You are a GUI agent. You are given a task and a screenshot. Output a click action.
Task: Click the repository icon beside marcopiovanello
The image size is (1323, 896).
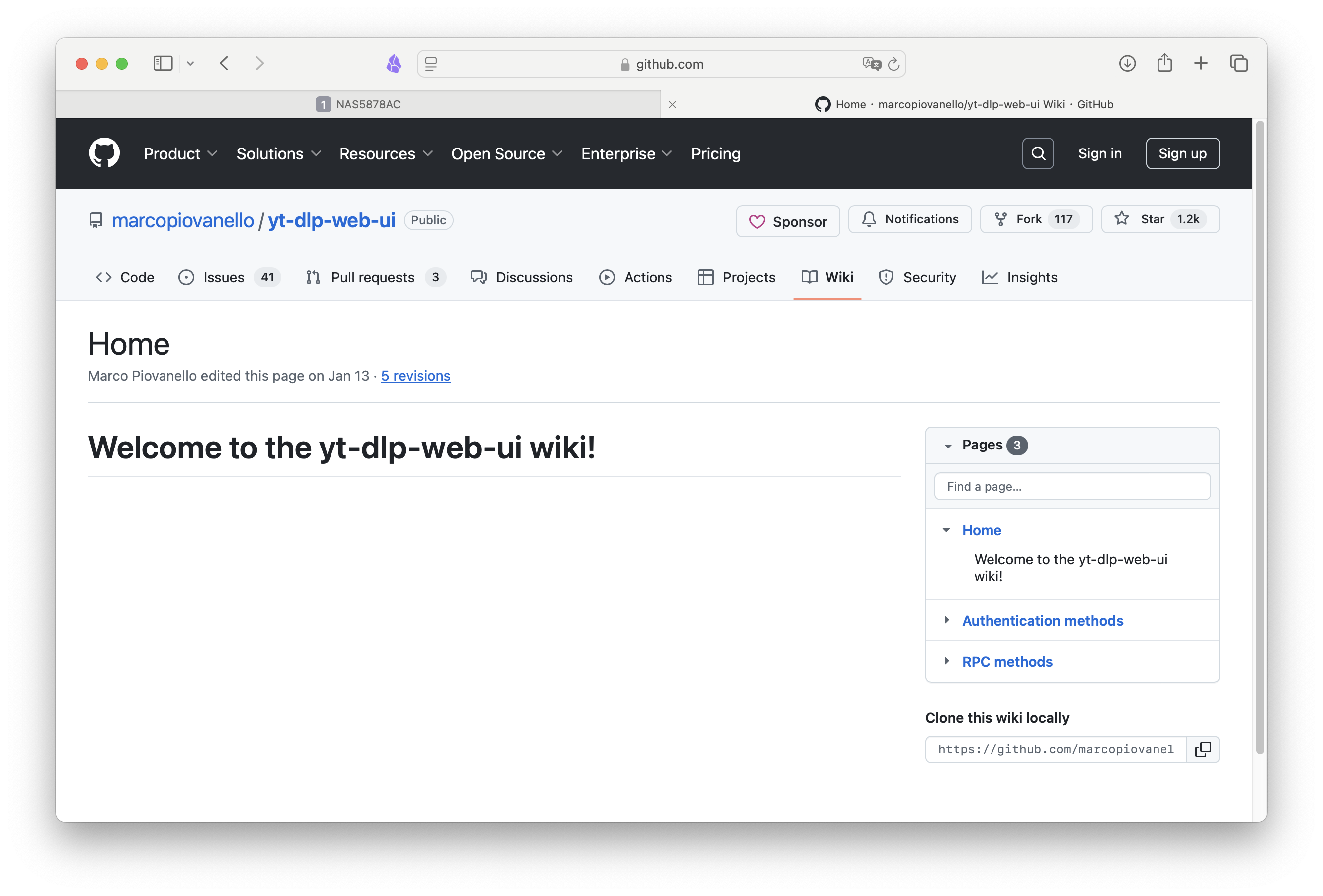[x=96, y=220]
